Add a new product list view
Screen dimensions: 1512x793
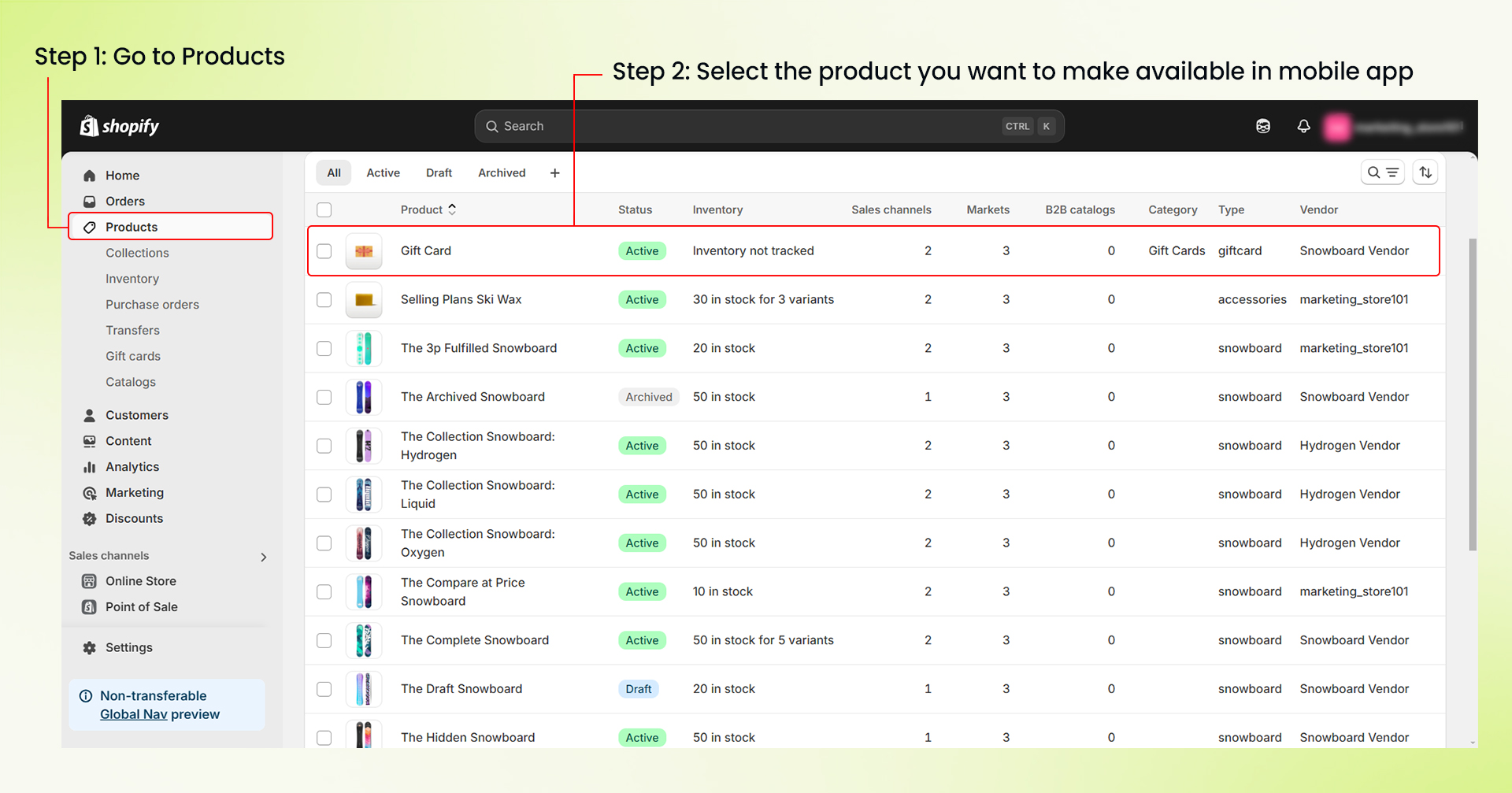pyautogui.click(x=554, y=172)
